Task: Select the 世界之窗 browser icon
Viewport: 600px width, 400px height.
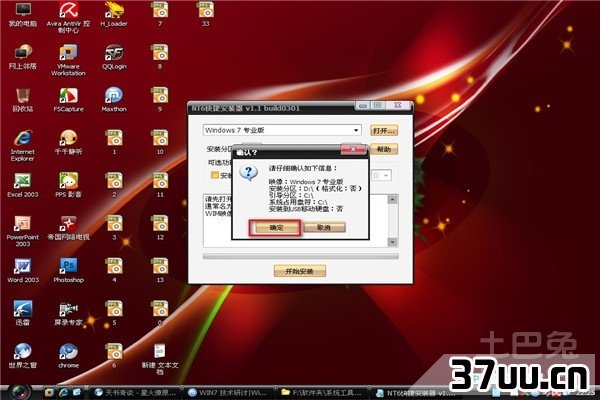Action: point(23,356)
